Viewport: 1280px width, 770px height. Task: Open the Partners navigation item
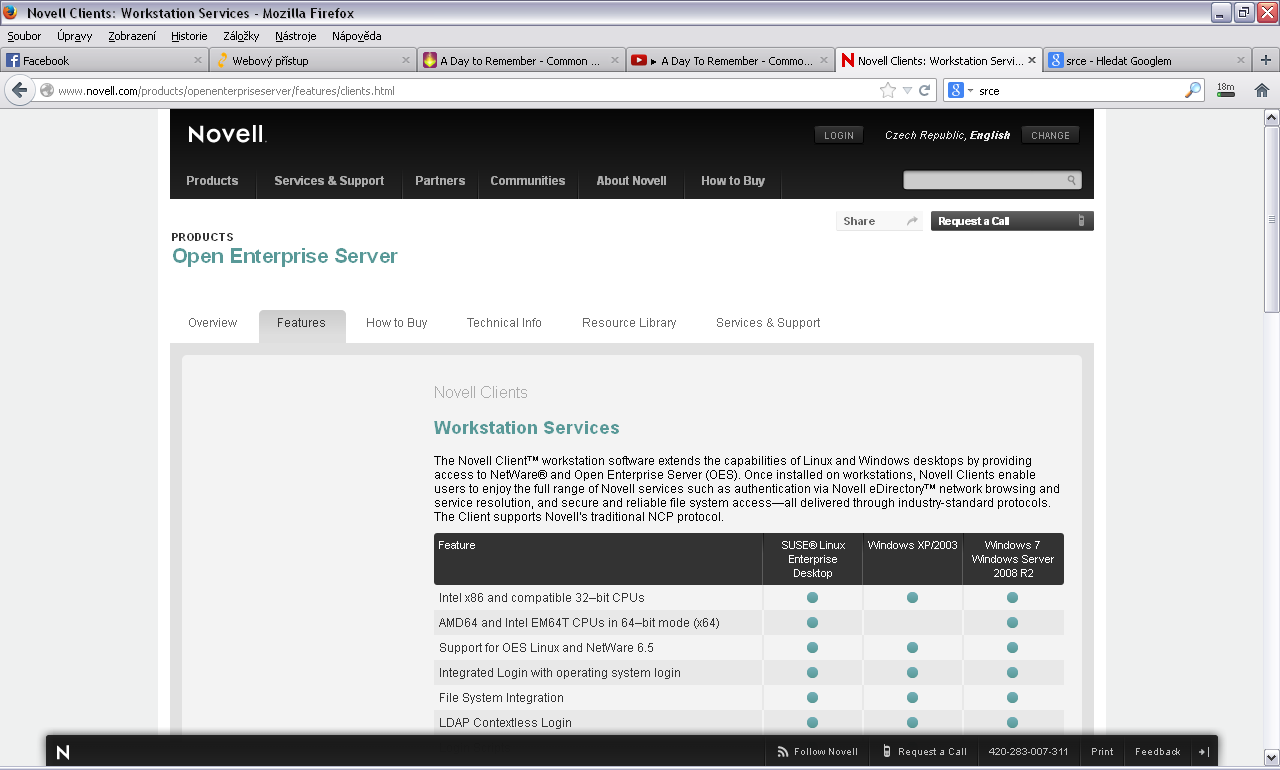pyautogui.click(x=440, y=181)
